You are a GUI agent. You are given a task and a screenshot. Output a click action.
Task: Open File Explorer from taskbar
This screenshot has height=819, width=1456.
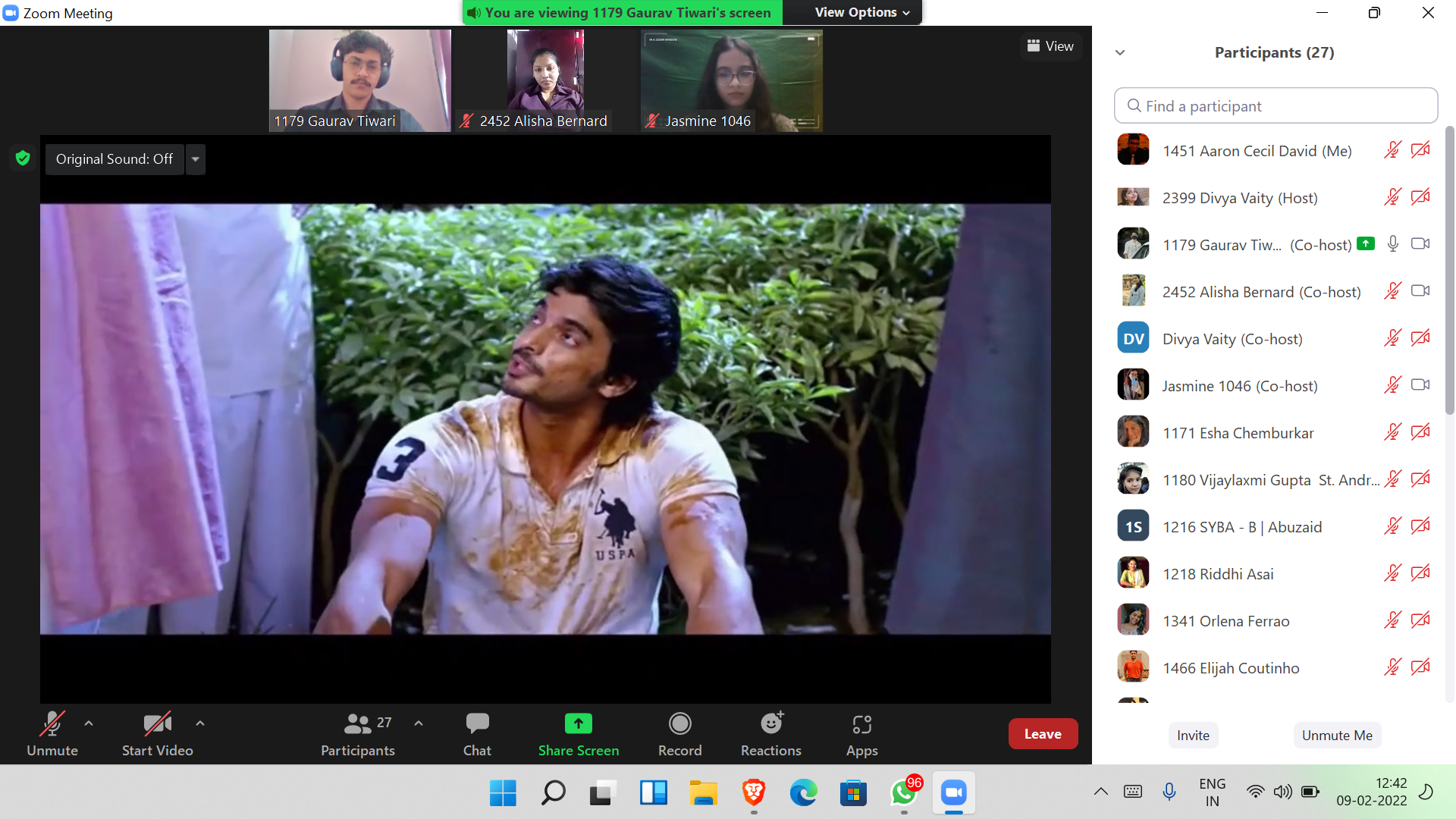point(703,793)
